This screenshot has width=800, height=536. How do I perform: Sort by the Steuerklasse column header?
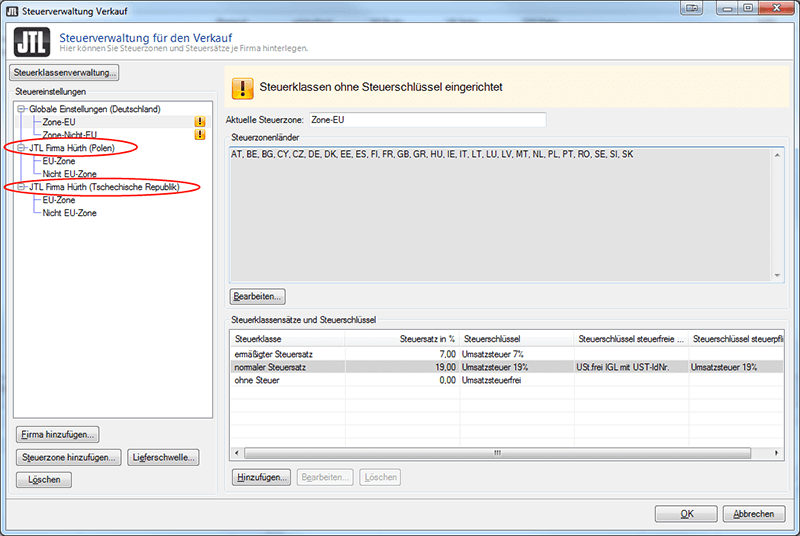coord(288,339)
